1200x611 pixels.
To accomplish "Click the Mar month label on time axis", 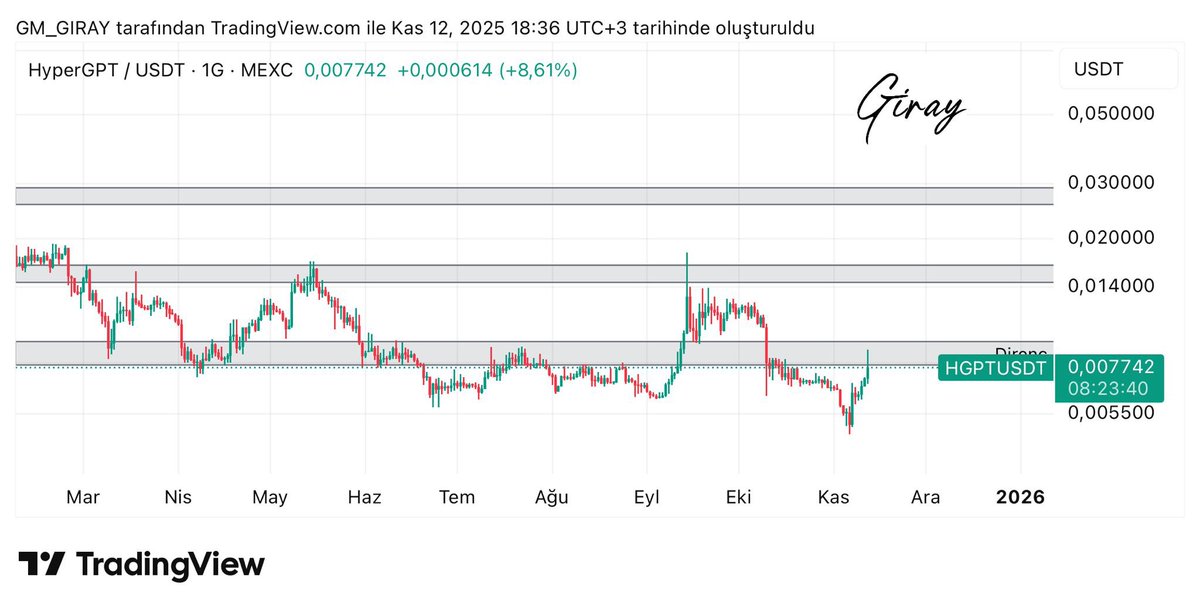I will click(83, 497).
